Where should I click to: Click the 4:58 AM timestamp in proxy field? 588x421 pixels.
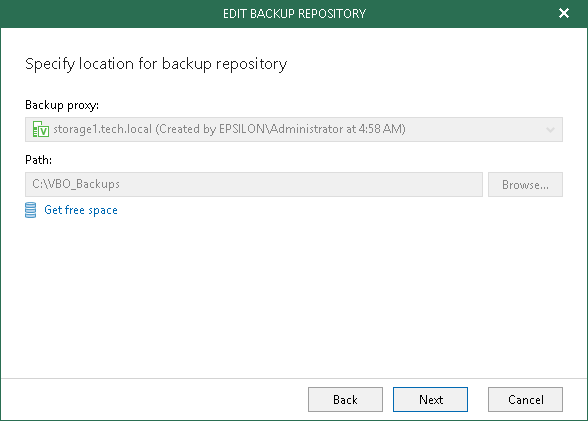380,129
